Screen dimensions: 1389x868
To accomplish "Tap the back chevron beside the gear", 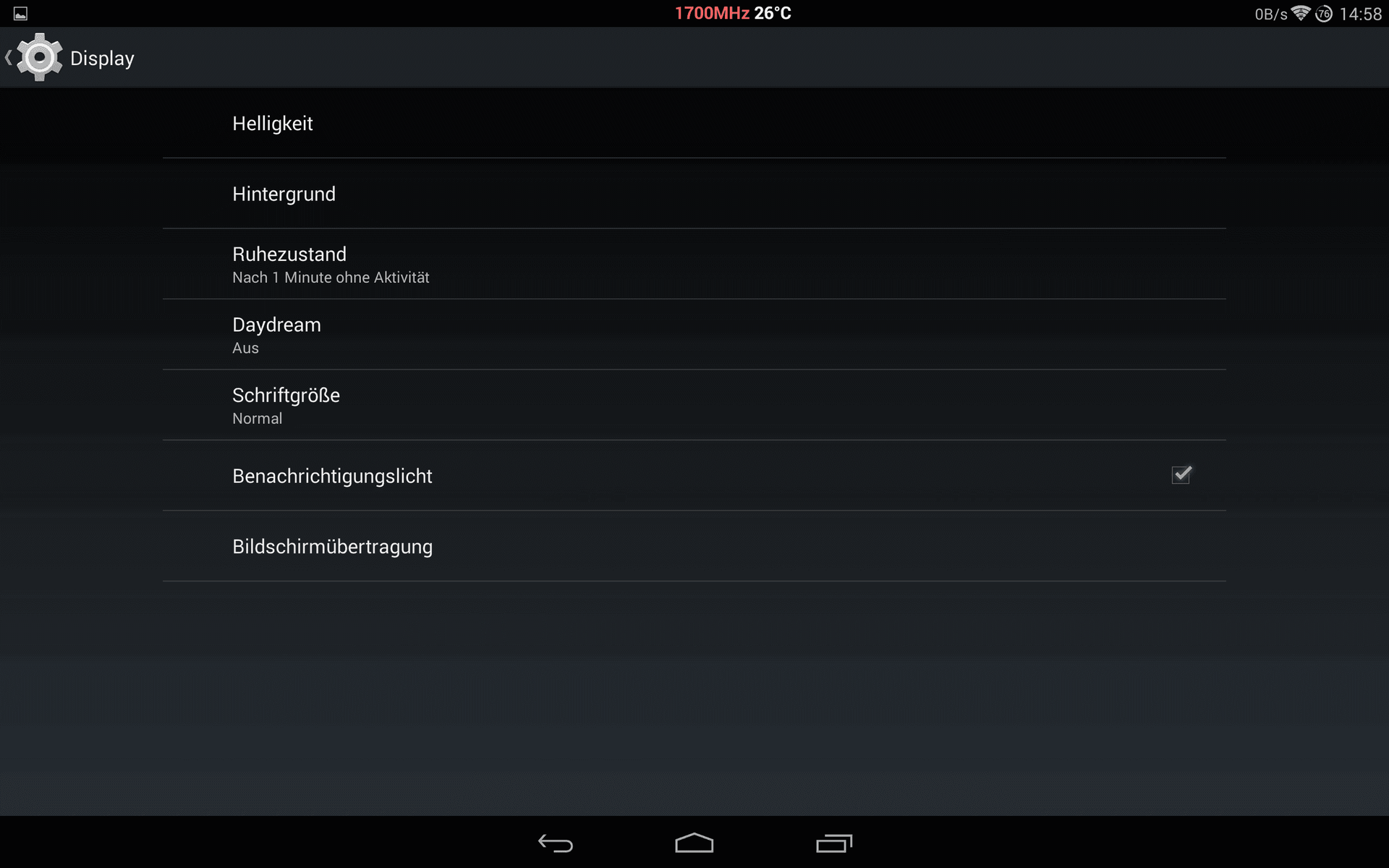I will pyautogui.click(x=9, y=58).
